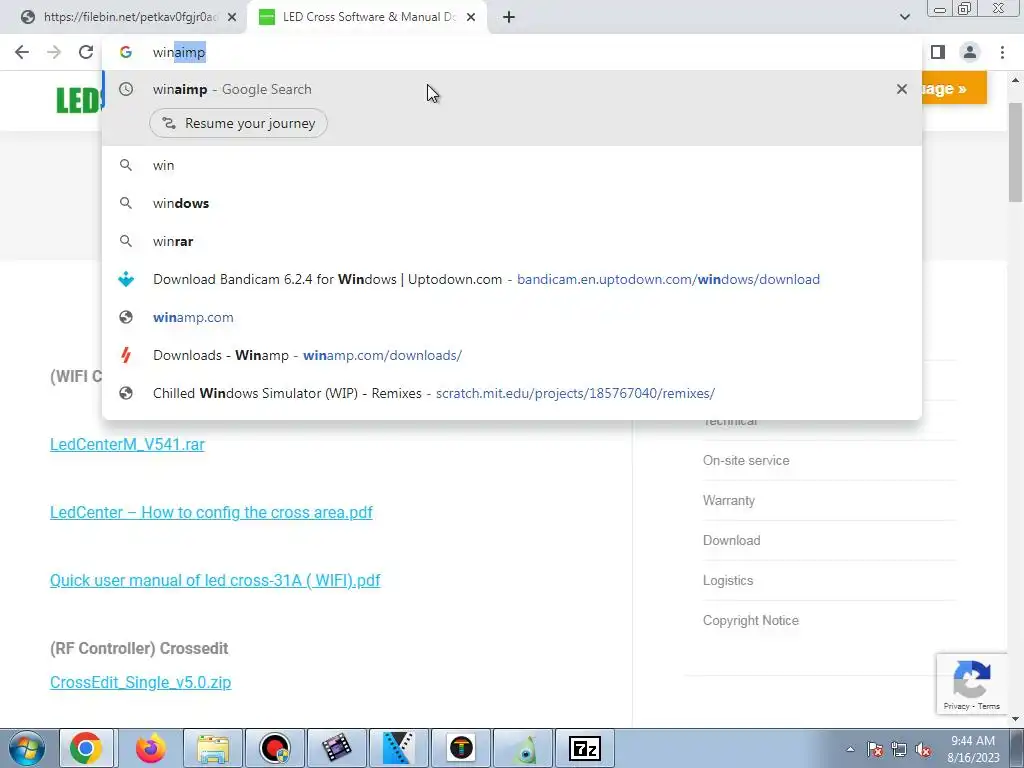This screenshot has height=768, width=1024.
Task: Open Quick user manual led cross-31A PDF
Action: 215,580
